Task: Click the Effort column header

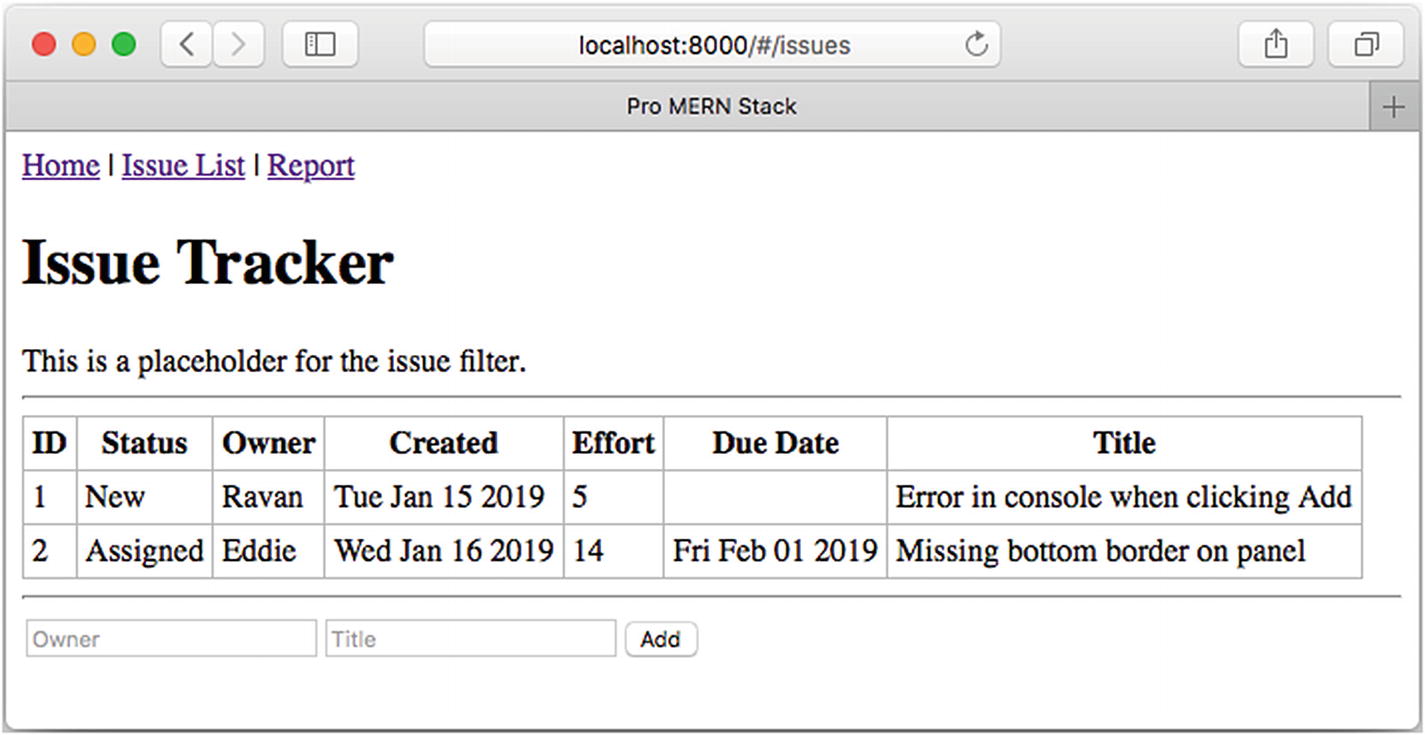Action: click(x=613, y=443)
